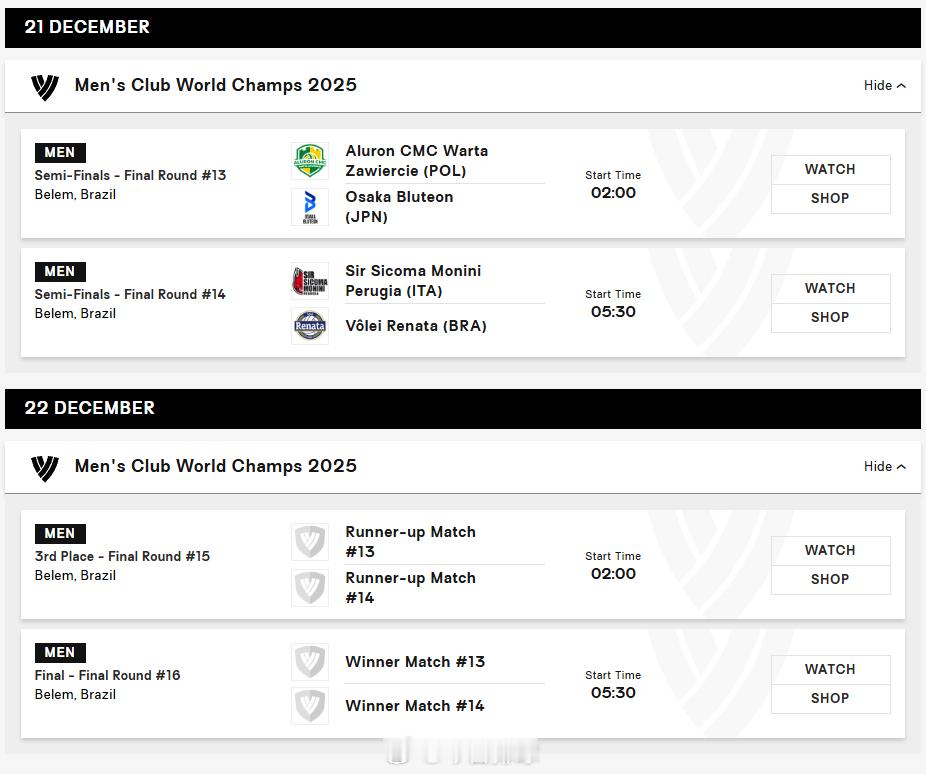
Task: Watch the Perugia vs Vôlei Renata semi-final
Action: point(830,289)
